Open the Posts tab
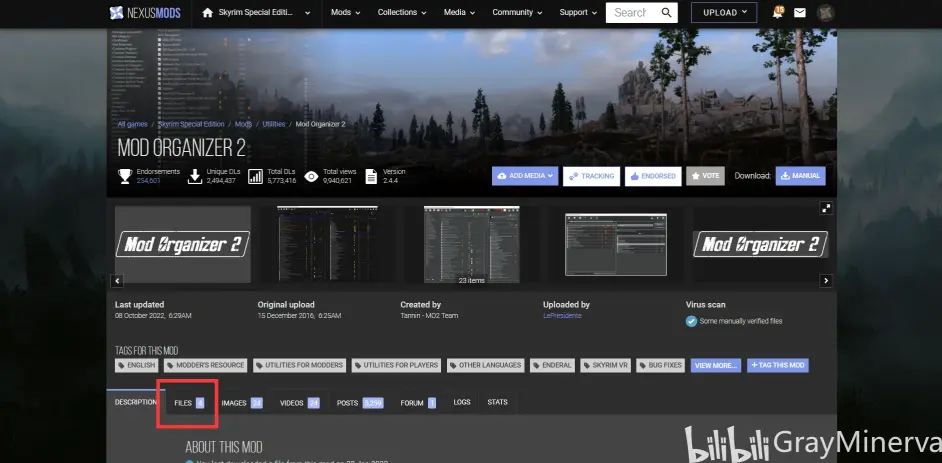942x463 pixels. coord(359,403)
